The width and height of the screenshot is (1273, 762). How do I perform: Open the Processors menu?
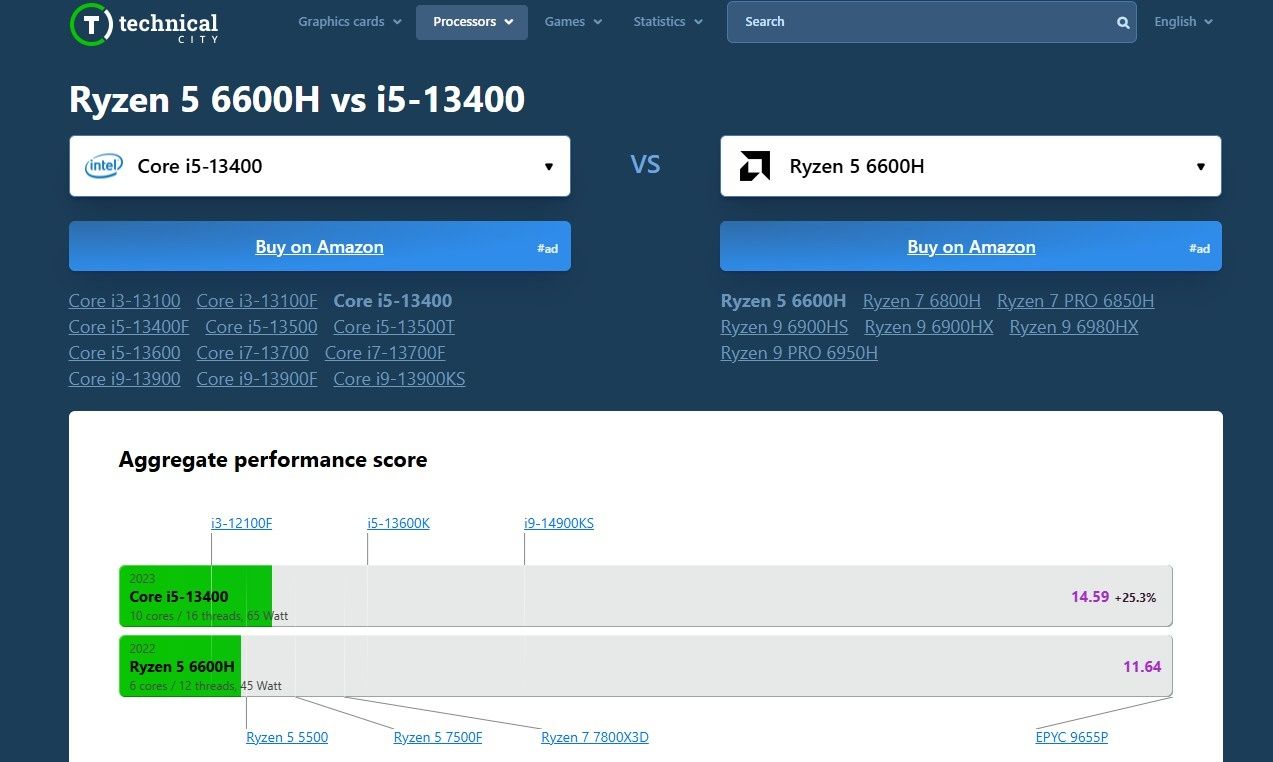[x=472, y=22]
